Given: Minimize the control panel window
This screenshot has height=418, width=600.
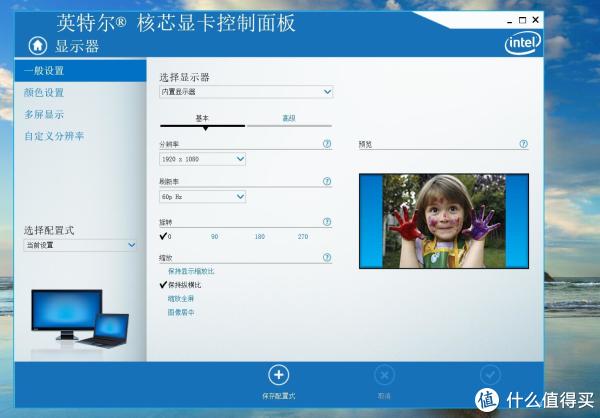Looking at the screenshot, I should (x=509, y=21).
